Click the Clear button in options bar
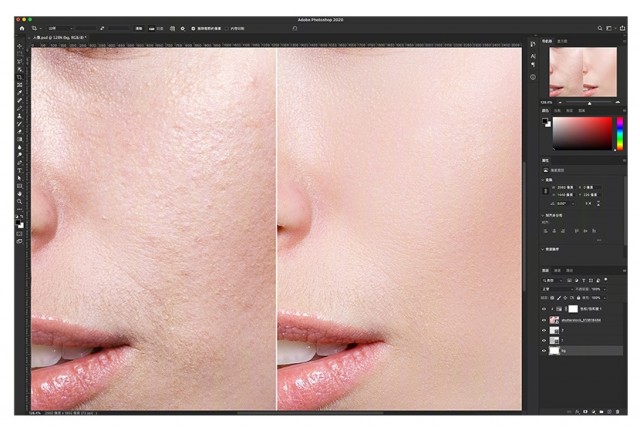Image resolution: width=640 pixels, height=427 pixels. [139, 28]
